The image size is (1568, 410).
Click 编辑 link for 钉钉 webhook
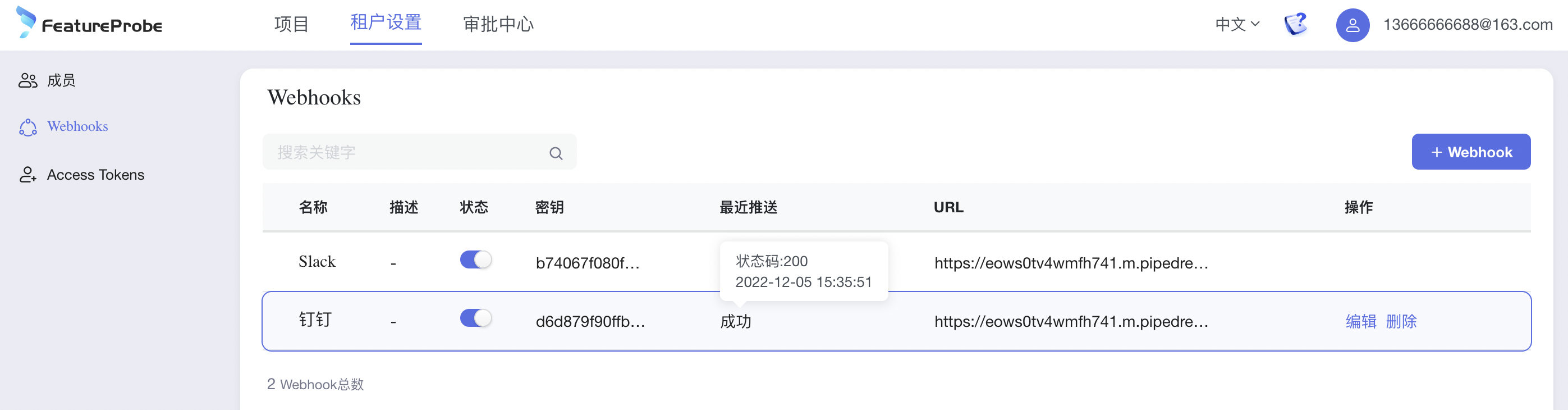[x=1360, y=321]
